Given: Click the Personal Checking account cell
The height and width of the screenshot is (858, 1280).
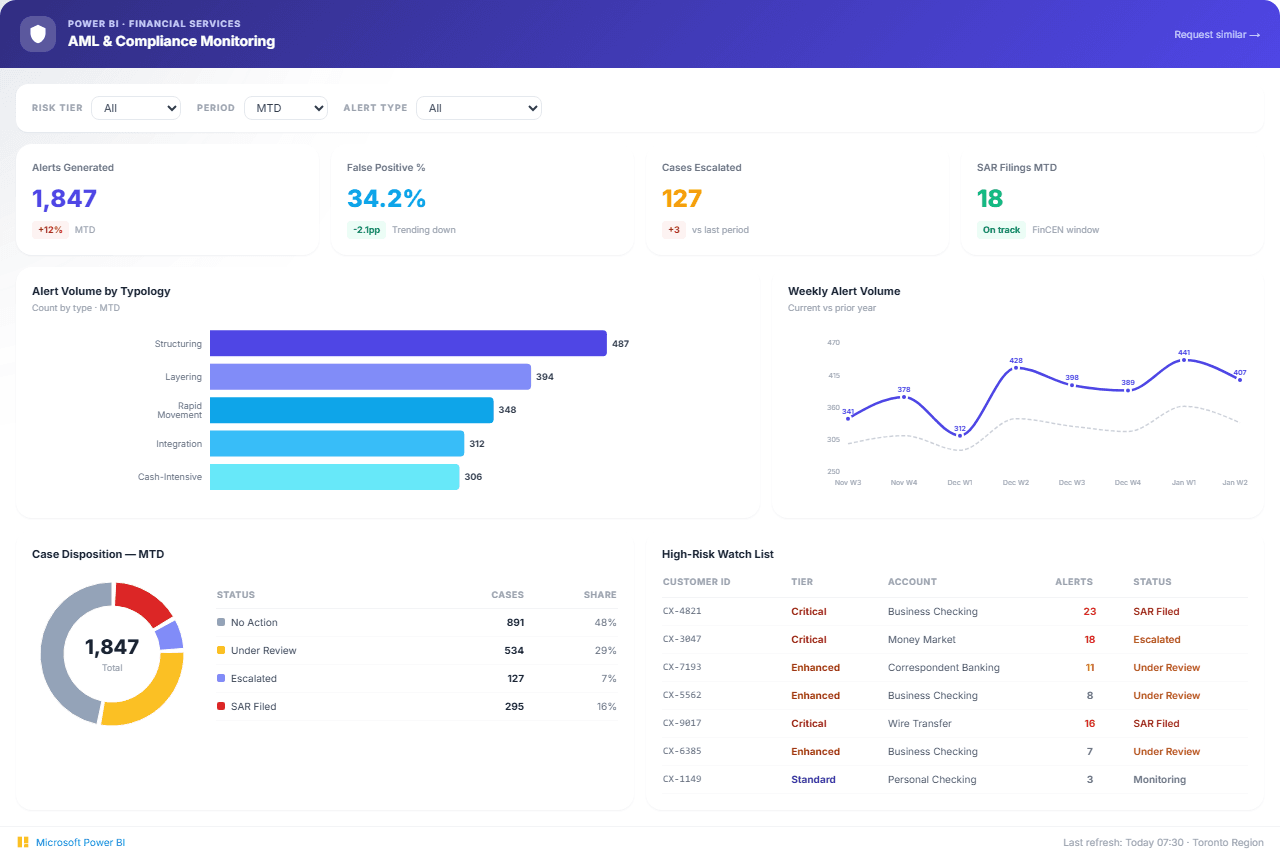Looking at the screenshot, I should [x=932, y=780].
